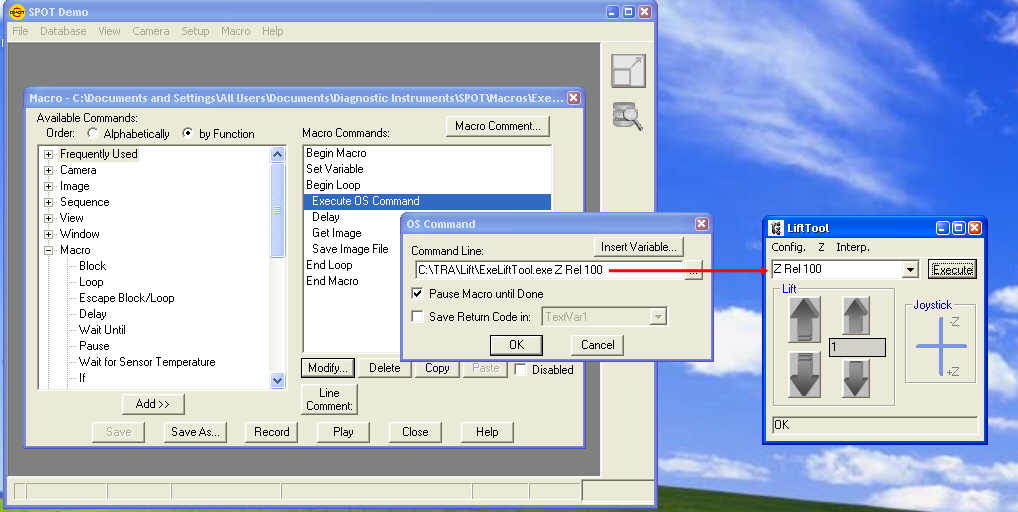Open the TextVar1 dropdown
The width and height of the screenshot is (1018, 512).
coord(658,317)
